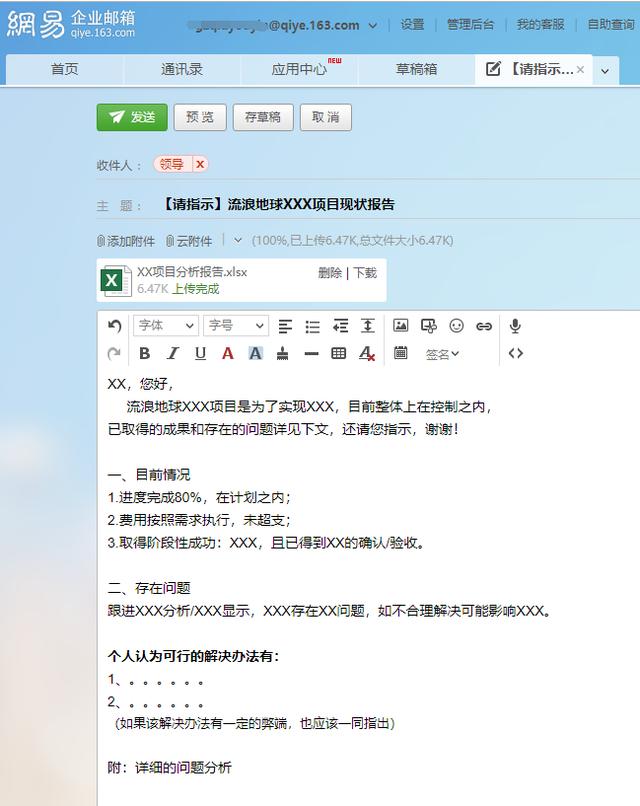Click the line '1.进度完成80%,在计划之内;'
The height and width of the screenshot is (806, 640).
[x=199, y=497]
